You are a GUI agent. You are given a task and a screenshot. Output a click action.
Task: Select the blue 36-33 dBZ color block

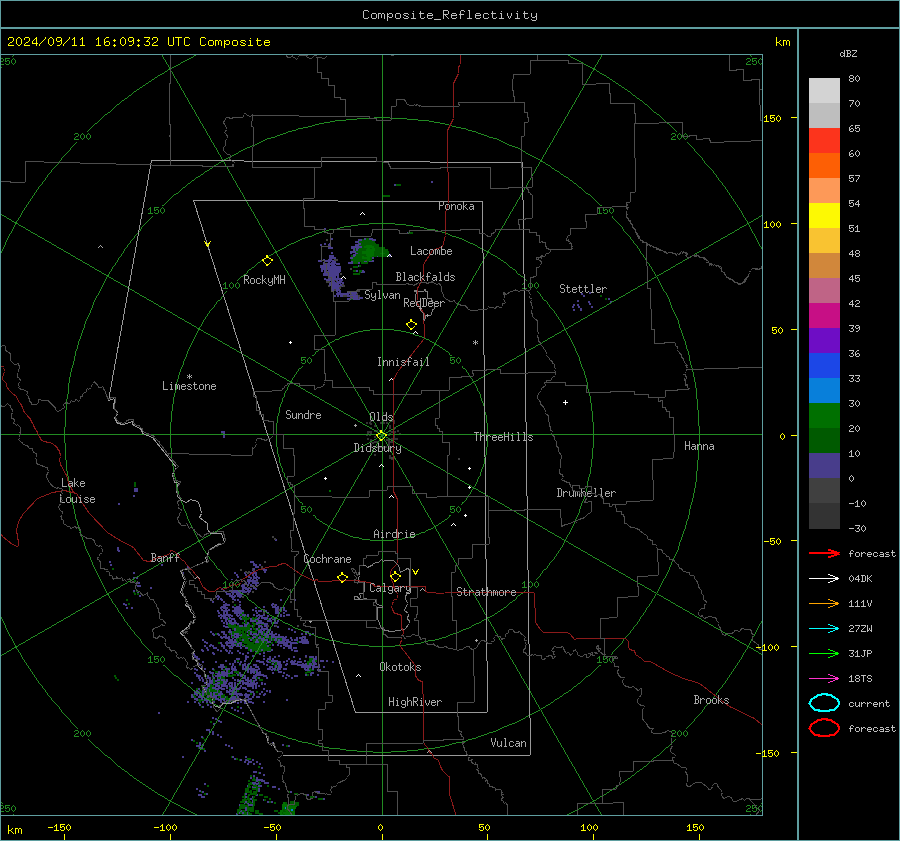pos(824,366)
